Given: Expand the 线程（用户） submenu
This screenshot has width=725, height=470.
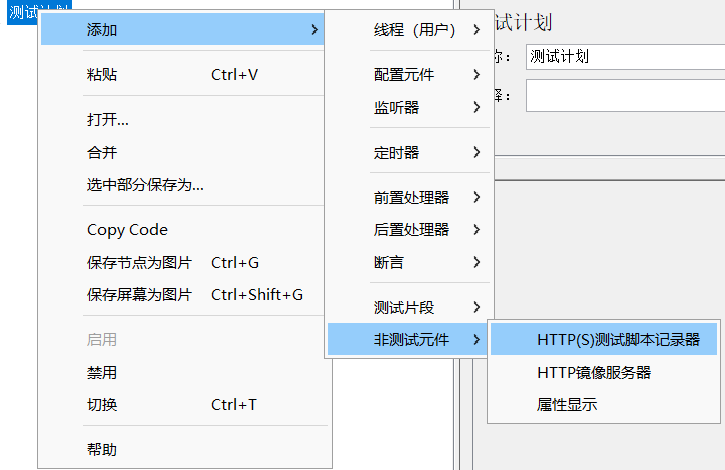Looking at the screenshot, I should [409, 30].
